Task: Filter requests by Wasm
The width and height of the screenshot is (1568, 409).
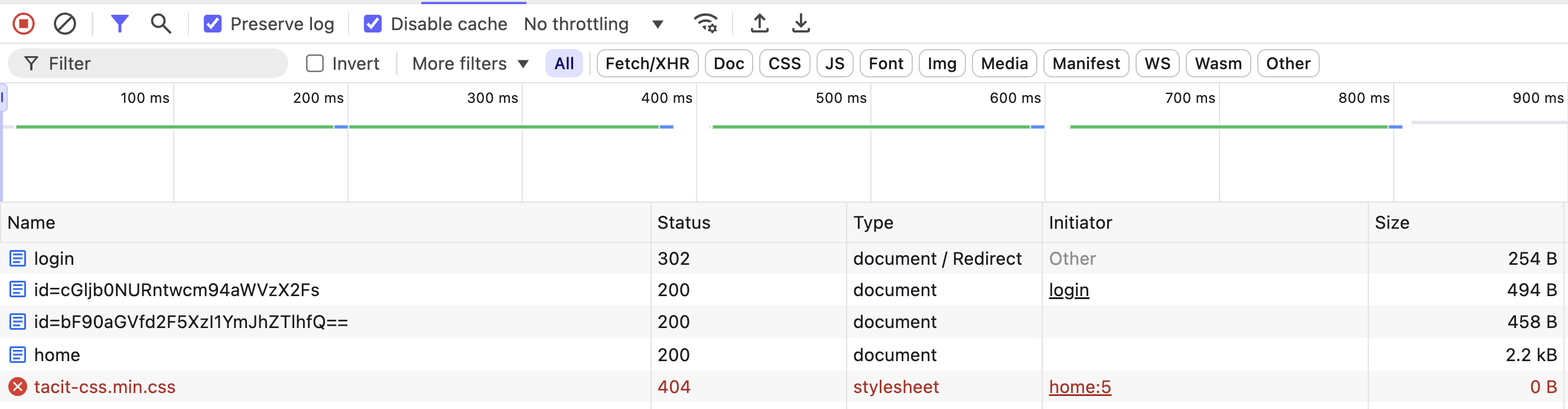Action: (x=1218, y=63)
